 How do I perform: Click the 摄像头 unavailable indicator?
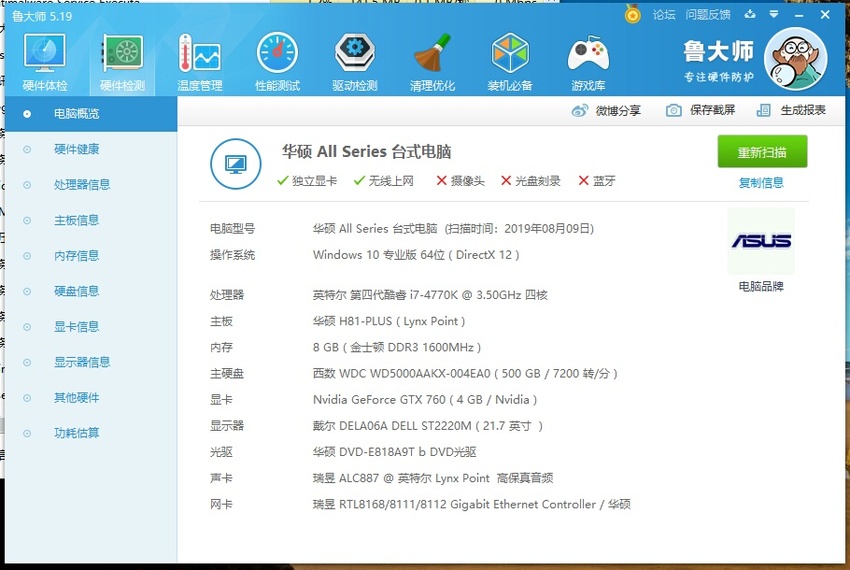461,181
